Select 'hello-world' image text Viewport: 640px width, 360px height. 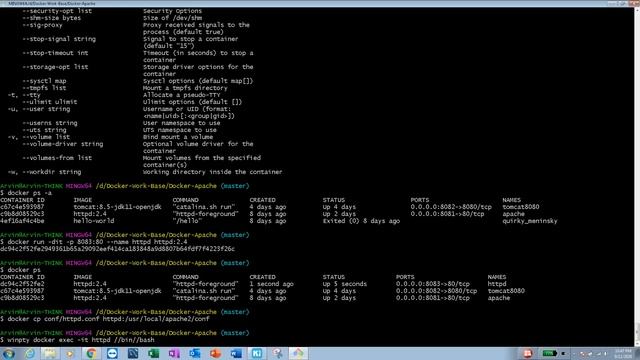click(94, 221)
